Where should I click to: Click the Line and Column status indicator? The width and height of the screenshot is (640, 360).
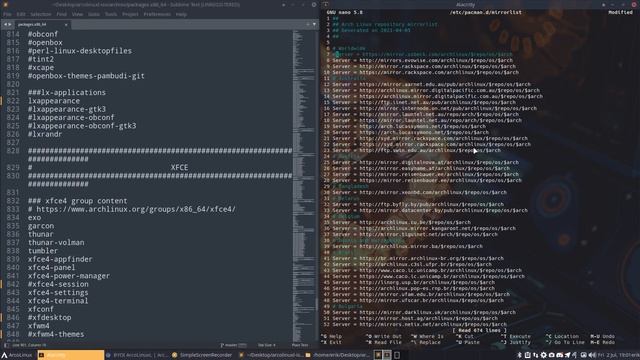29,345
